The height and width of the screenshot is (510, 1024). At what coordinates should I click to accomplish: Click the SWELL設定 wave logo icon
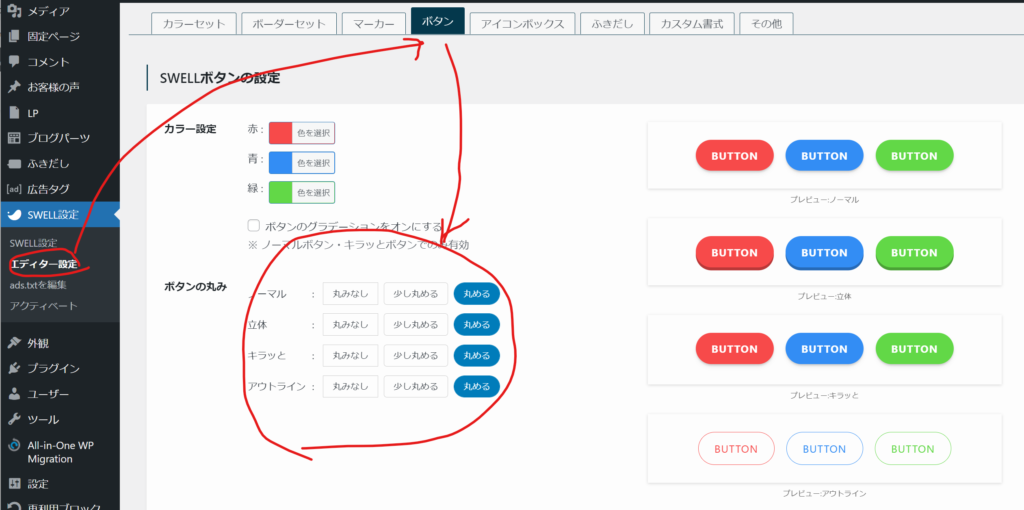pos(14,214)
